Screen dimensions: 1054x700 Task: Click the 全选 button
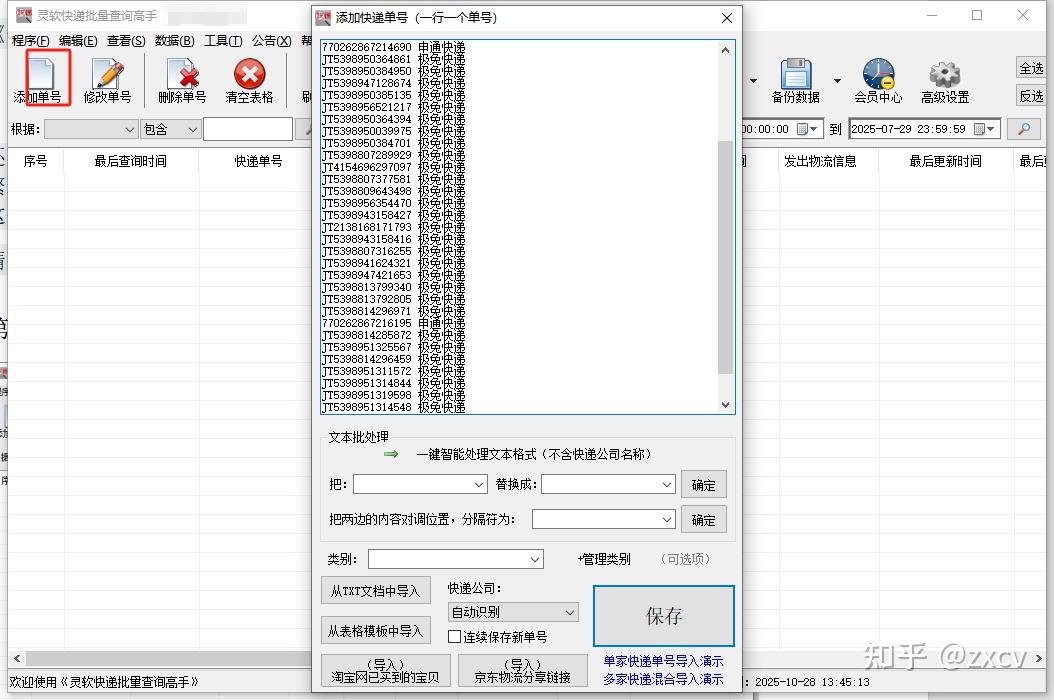(x=1031, y=68)
